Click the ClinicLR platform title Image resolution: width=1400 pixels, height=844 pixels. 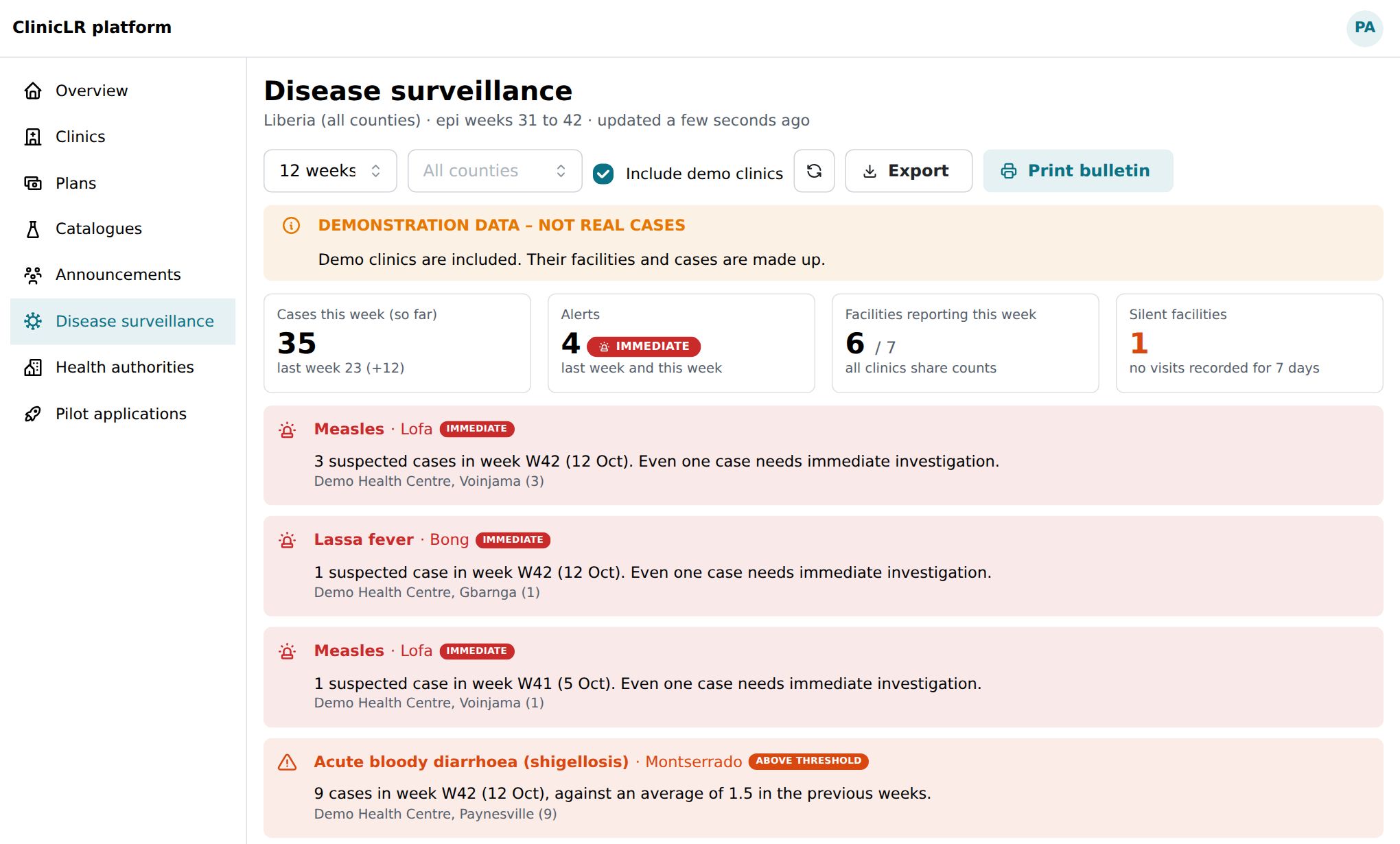(92, 27)
